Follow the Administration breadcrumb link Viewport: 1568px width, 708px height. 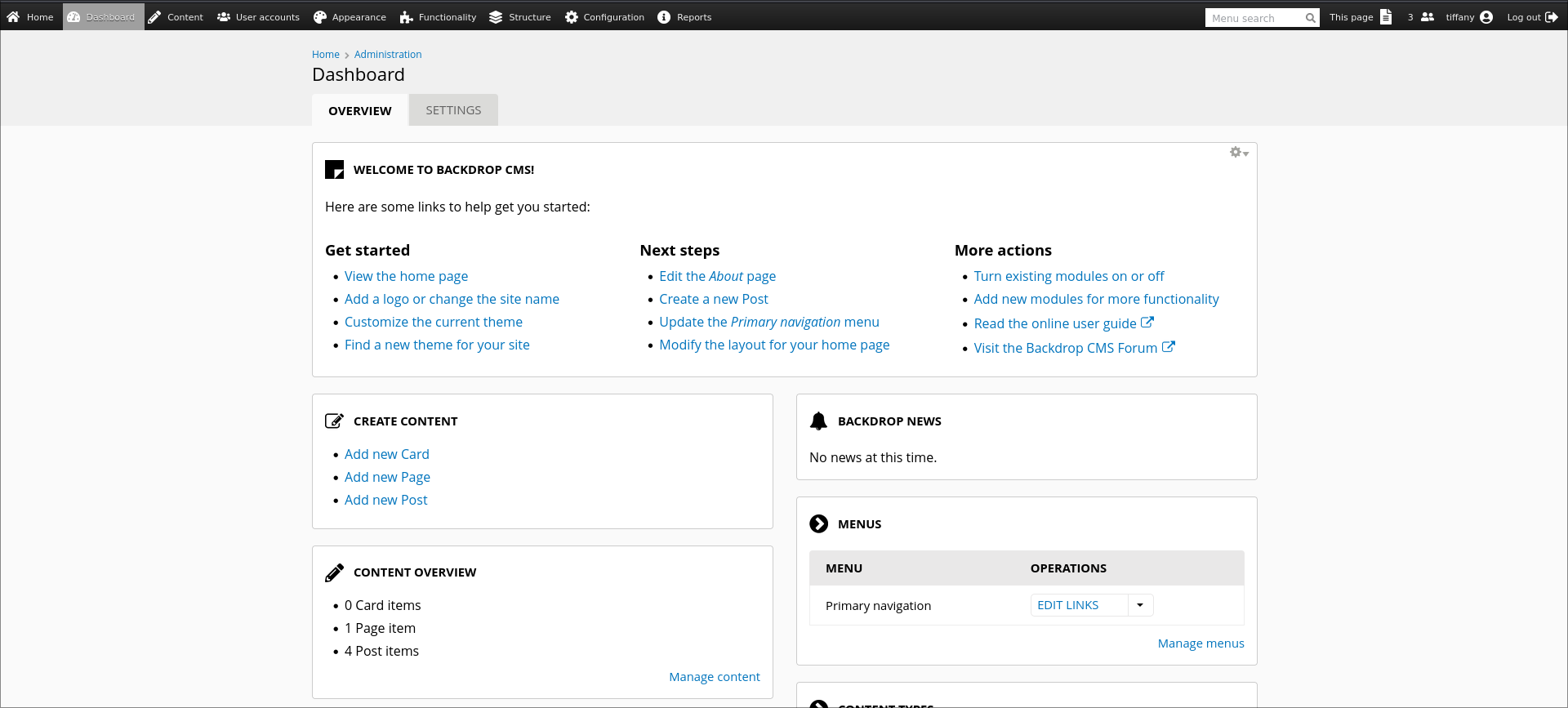[x=388, y=55]
